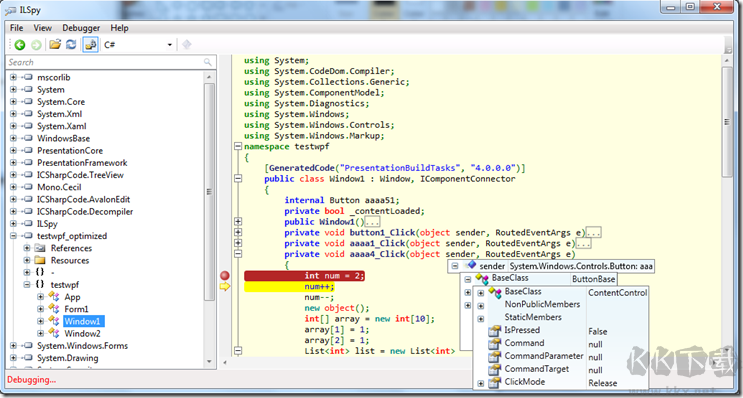Image resolution: width=743 pixels, height=398 pixels.
Task: Expand the button1_Click method fold
Action: click(x=238, y=233)
